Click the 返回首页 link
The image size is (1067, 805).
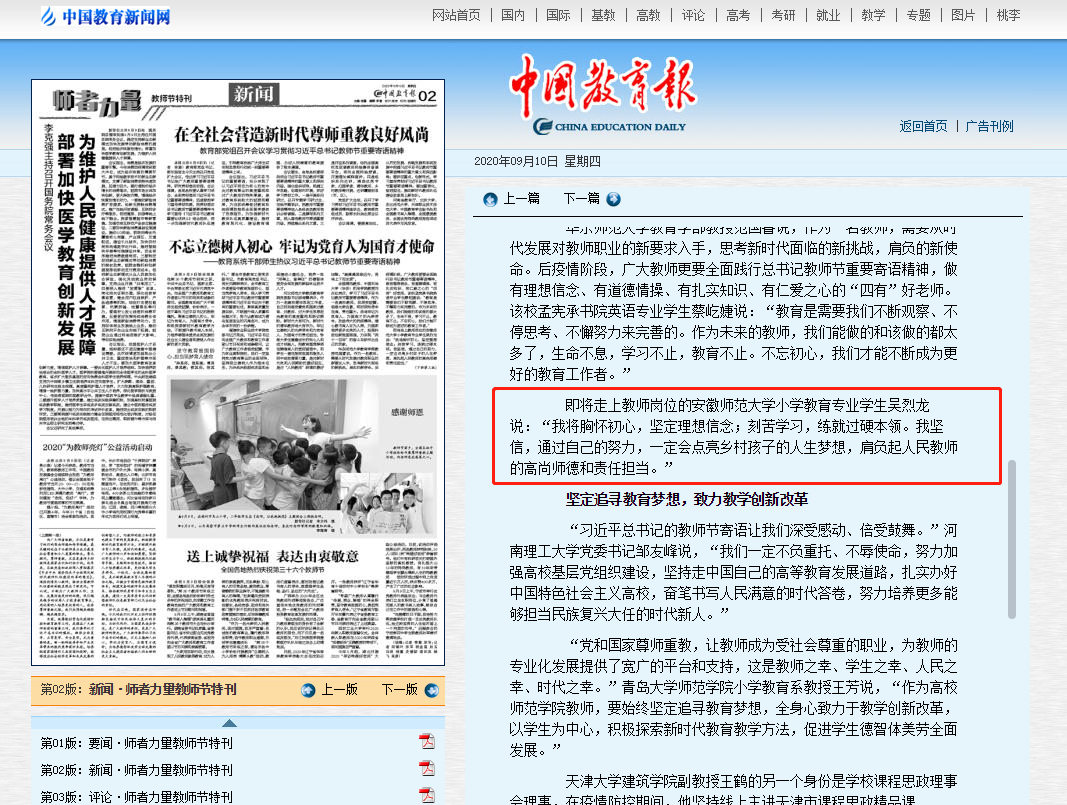(x=923, y=126)
